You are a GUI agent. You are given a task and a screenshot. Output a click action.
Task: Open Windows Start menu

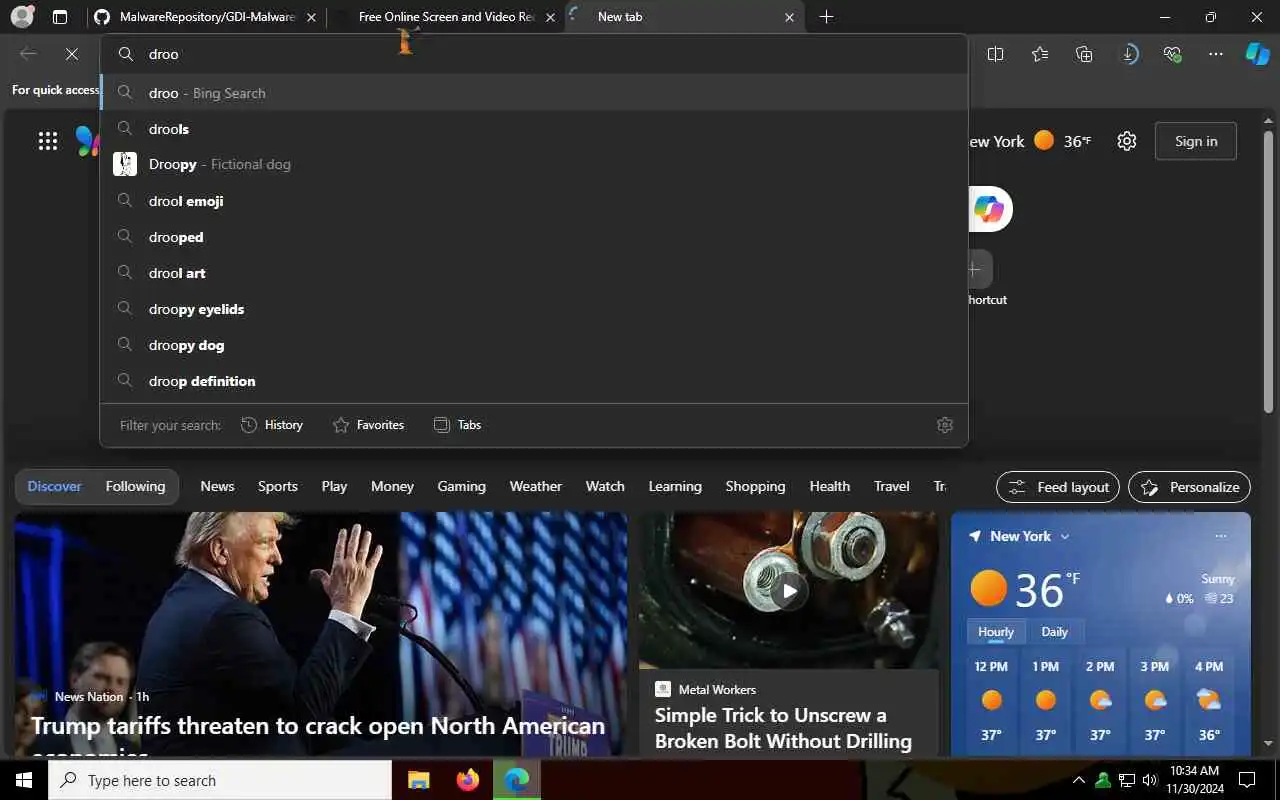point(24,780)
